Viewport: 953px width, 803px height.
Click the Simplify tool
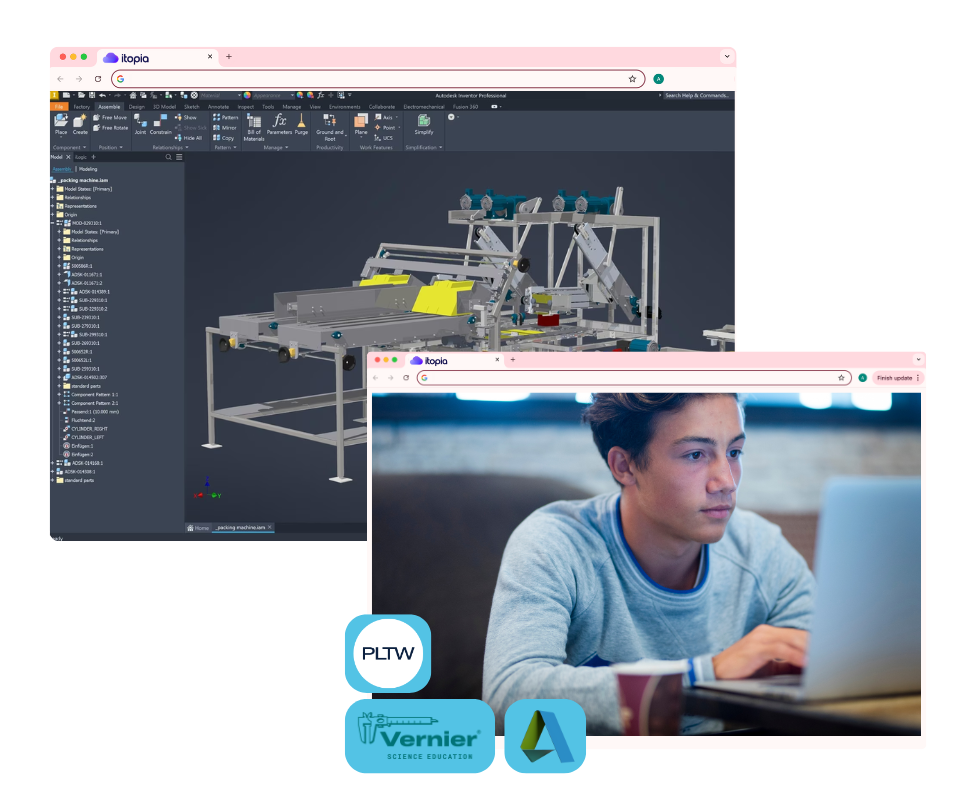coord(424,124)
